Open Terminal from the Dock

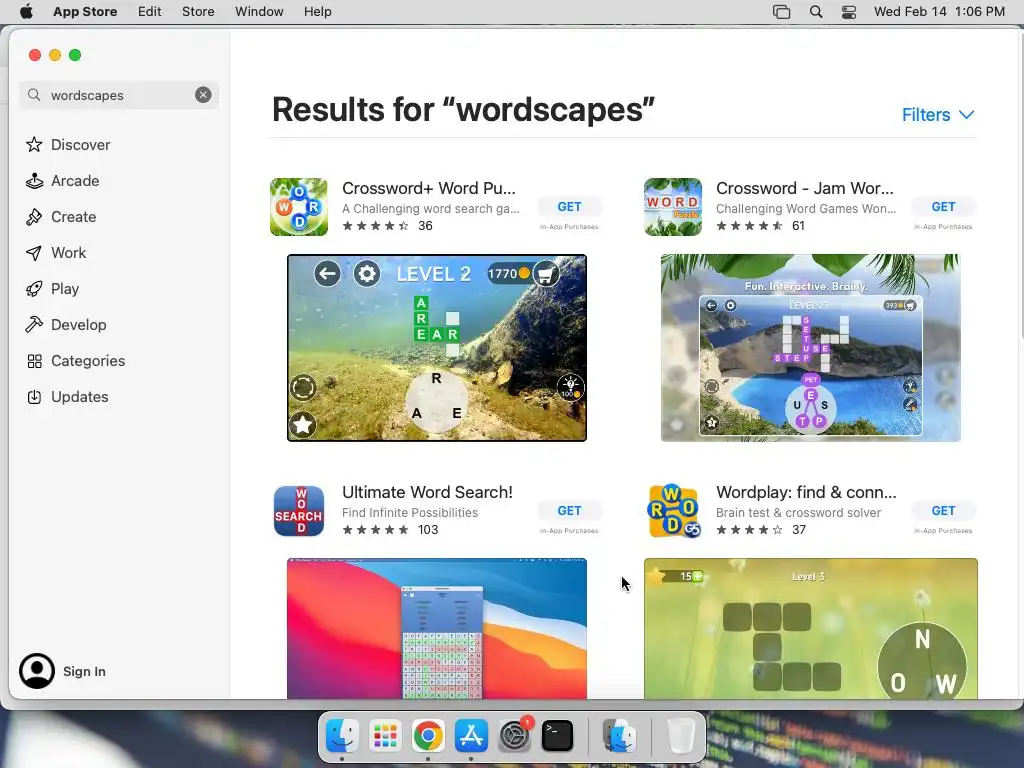pos(558,735)
